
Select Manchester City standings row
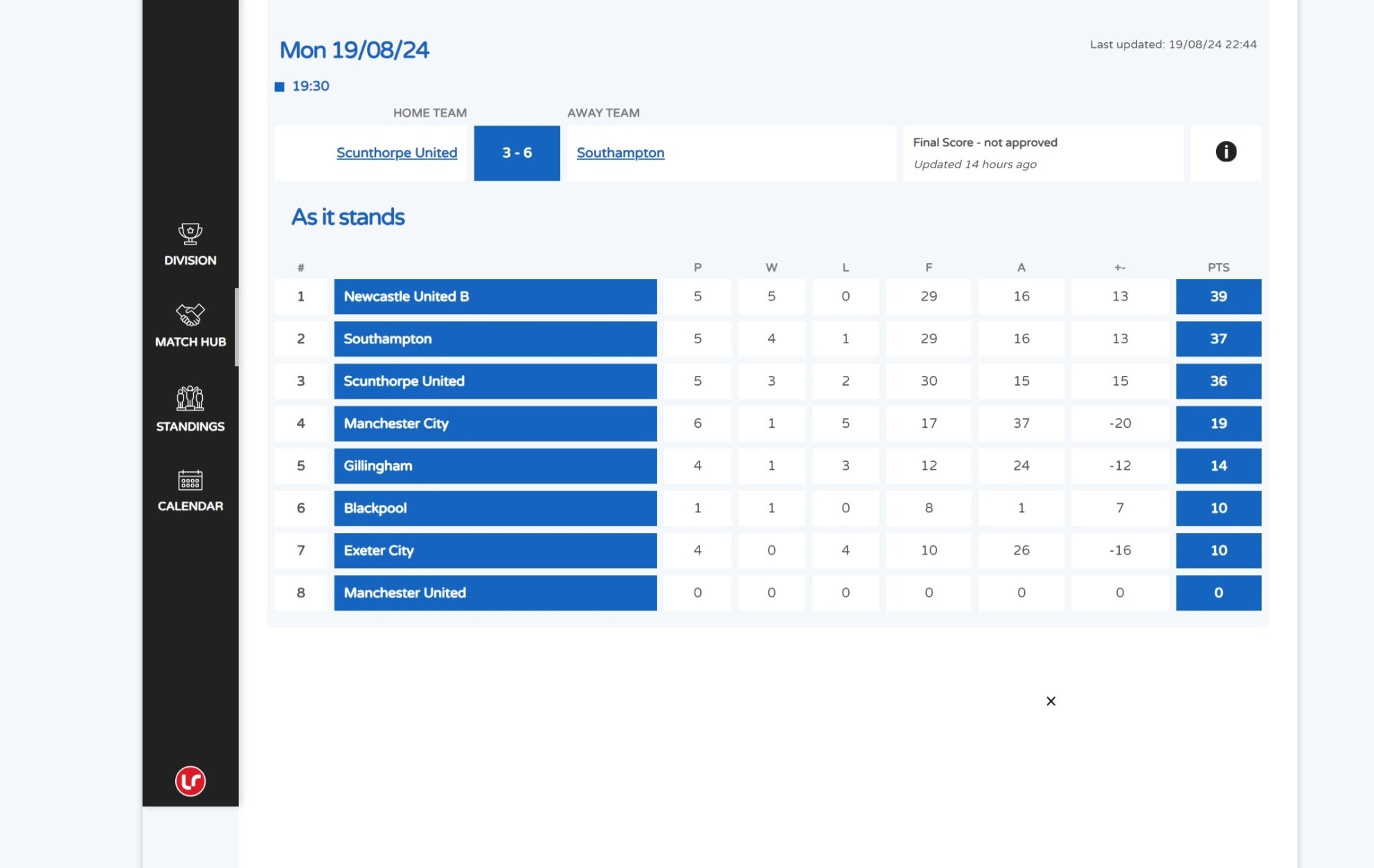pos(767,423)
